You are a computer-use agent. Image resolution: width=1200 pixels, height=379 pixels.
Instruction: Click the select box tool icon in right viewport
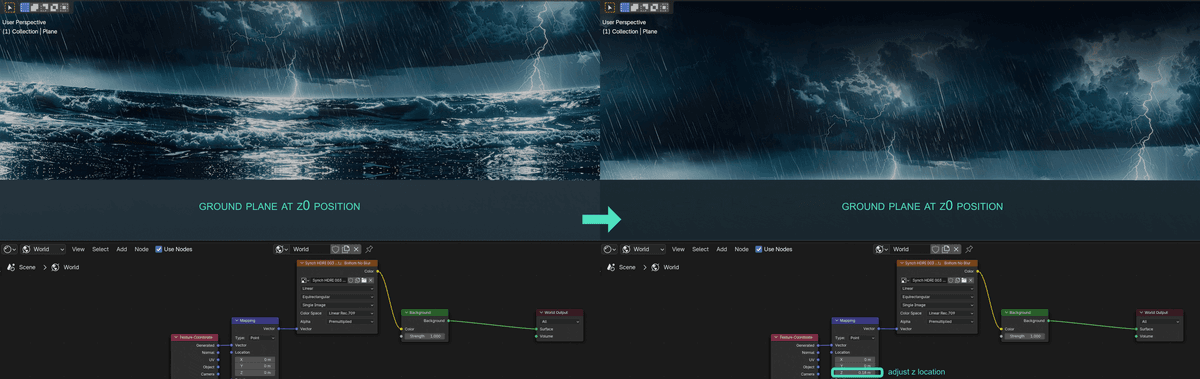pyautogui.click(x=610, y=8)
